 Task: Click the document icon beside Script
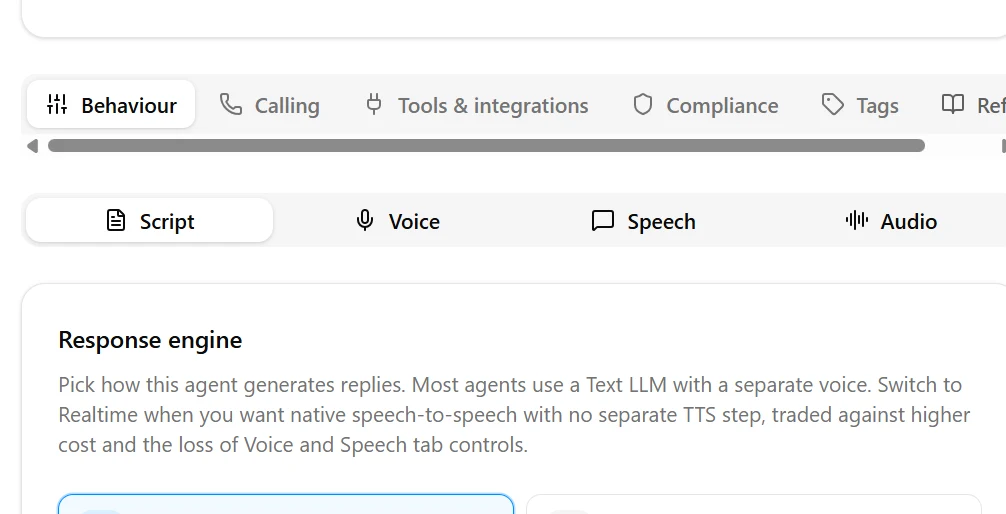pos(116,221)
